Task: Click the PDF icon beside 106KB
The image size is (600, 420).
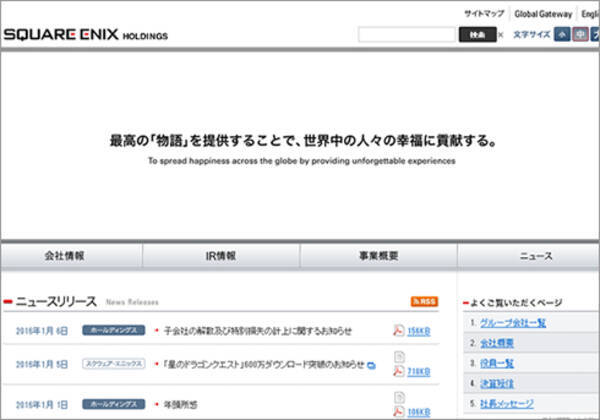Action: [398, 412]
